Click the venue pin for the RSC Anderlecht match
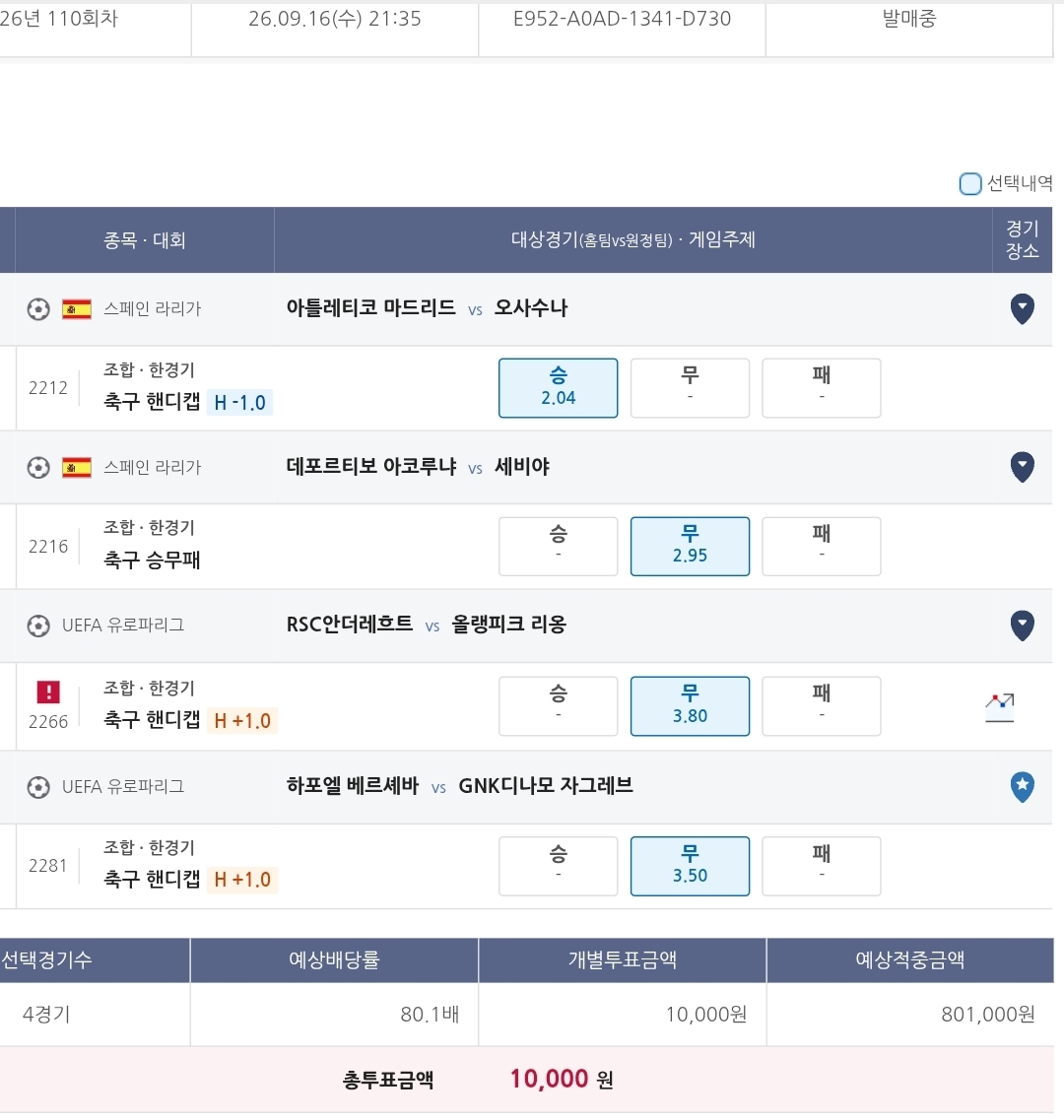 [1022, 626]
